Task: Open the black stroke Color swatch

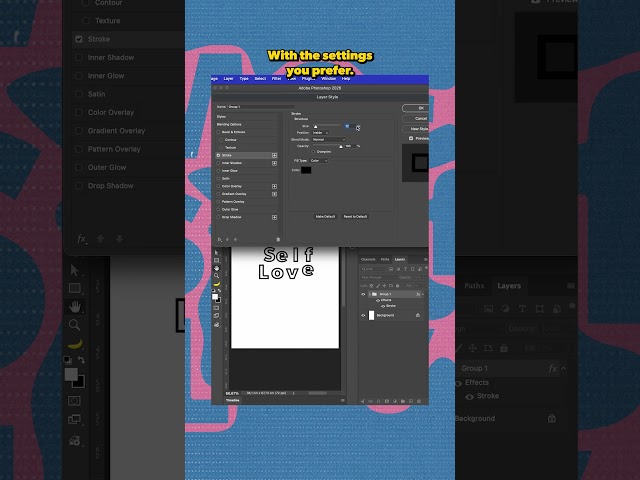Action: 306,170
